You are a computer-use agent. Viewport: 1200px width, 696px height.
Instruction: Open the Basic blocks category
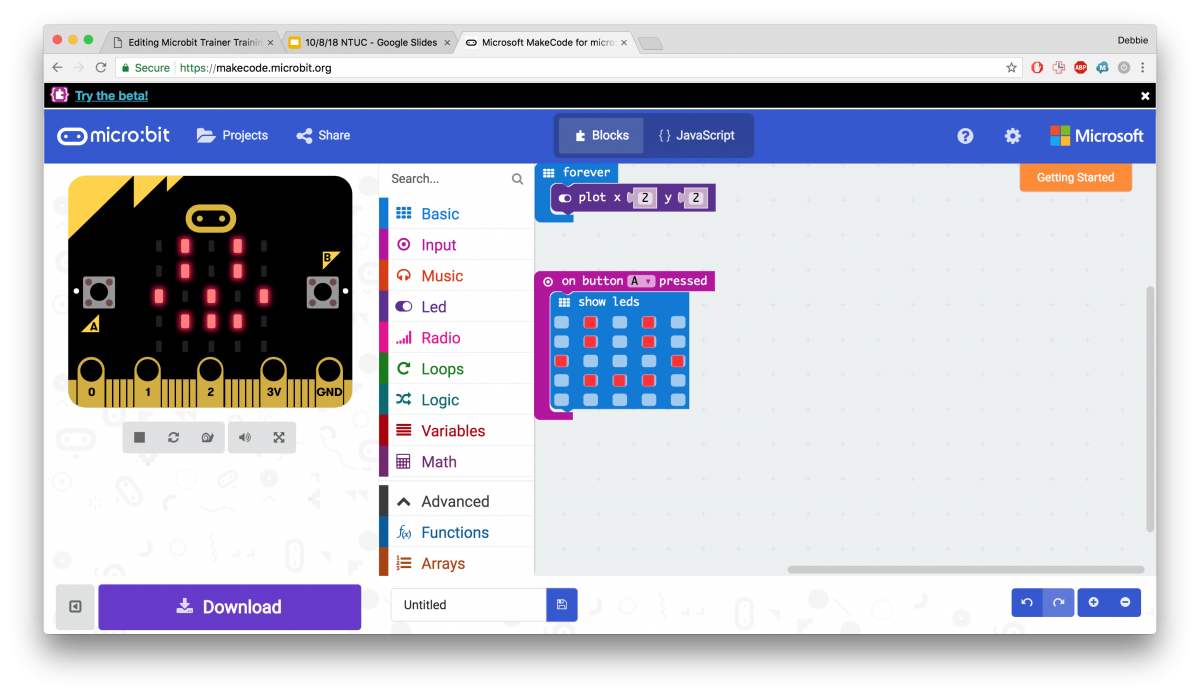click(x=457, y=214)
